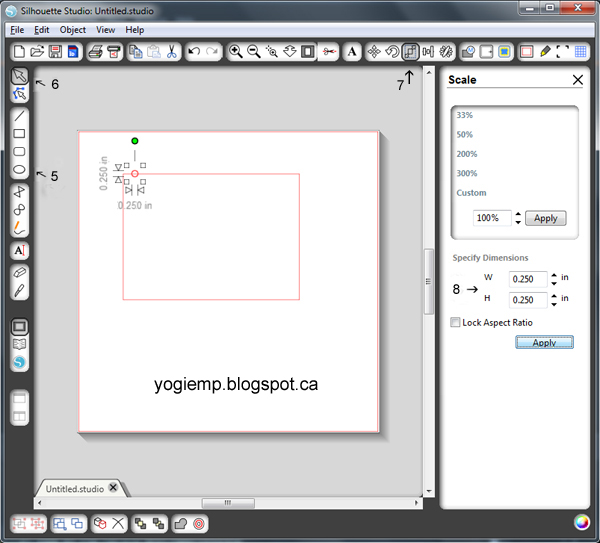Click the Edit Points tool

(x=19, y=95)
